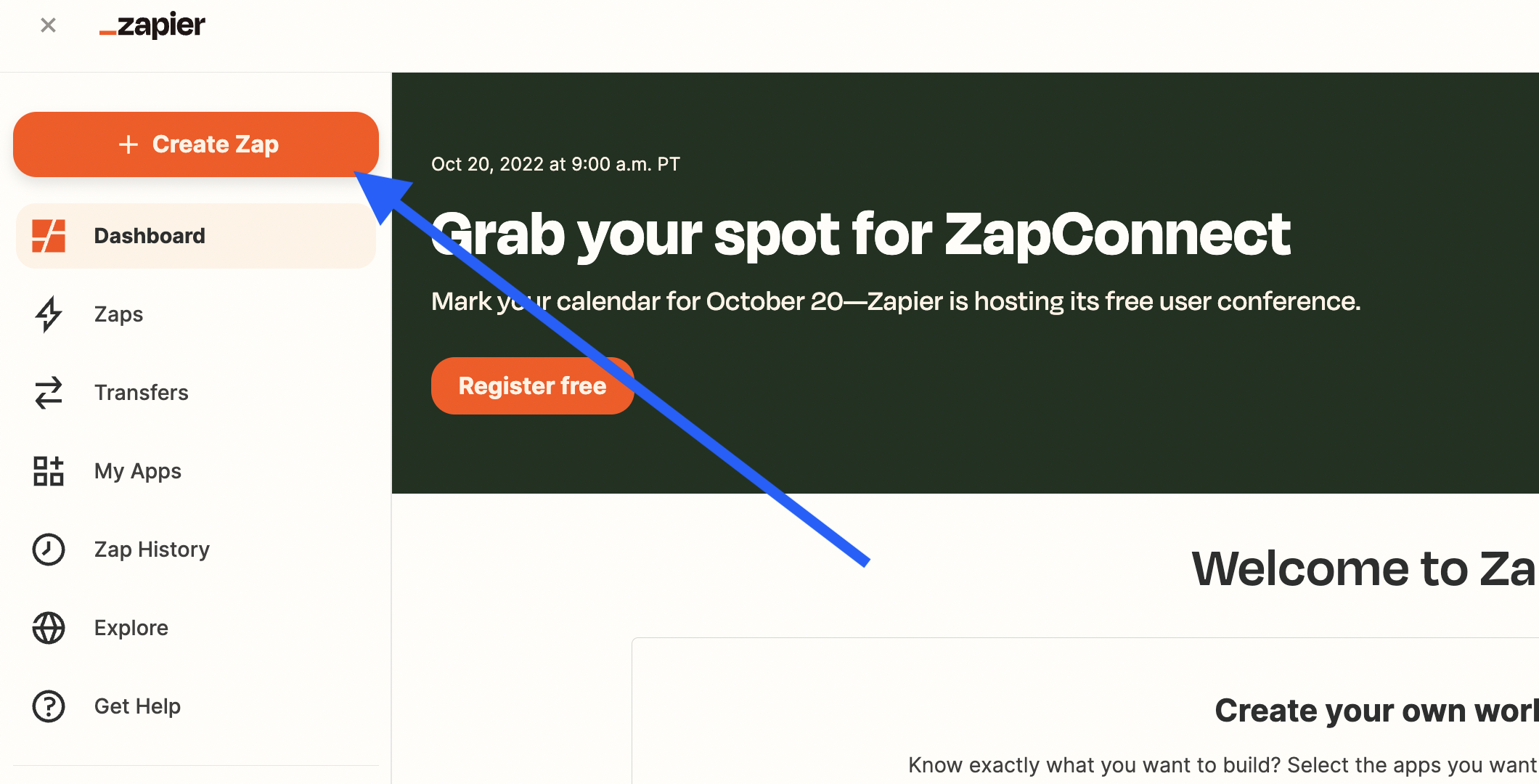Select the Explore menu label

[x=131, y=628]
